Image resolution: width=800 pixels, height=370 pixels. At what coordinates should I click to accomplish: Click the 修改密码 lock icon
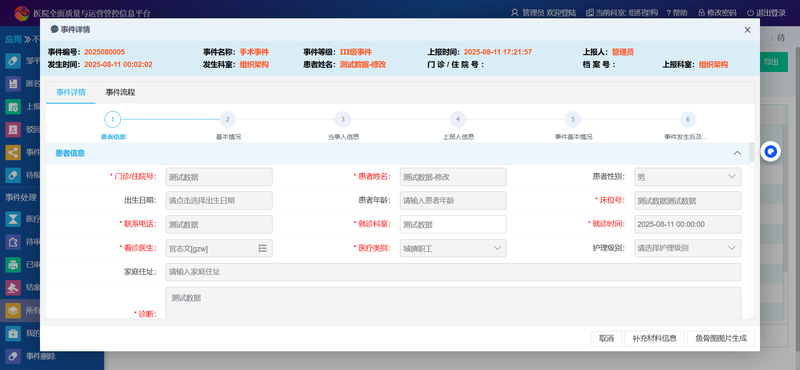(x=702, y=13)
